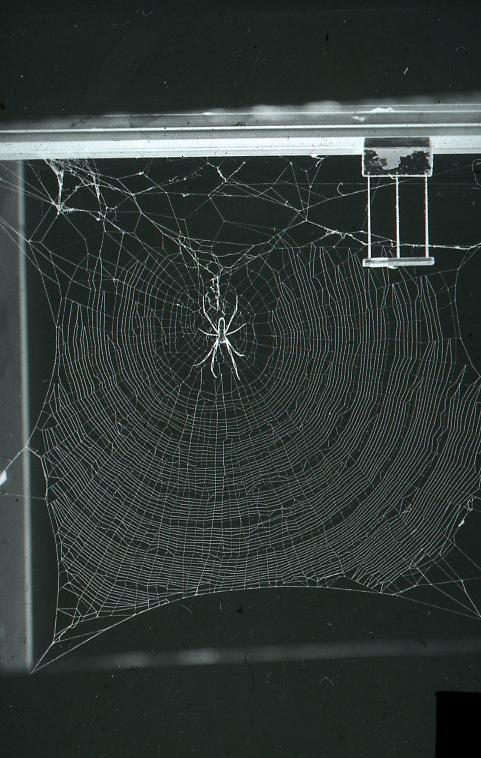Select the black rectangle in the bottom-right corner
The image size is (481, 758).
[458, 725]
